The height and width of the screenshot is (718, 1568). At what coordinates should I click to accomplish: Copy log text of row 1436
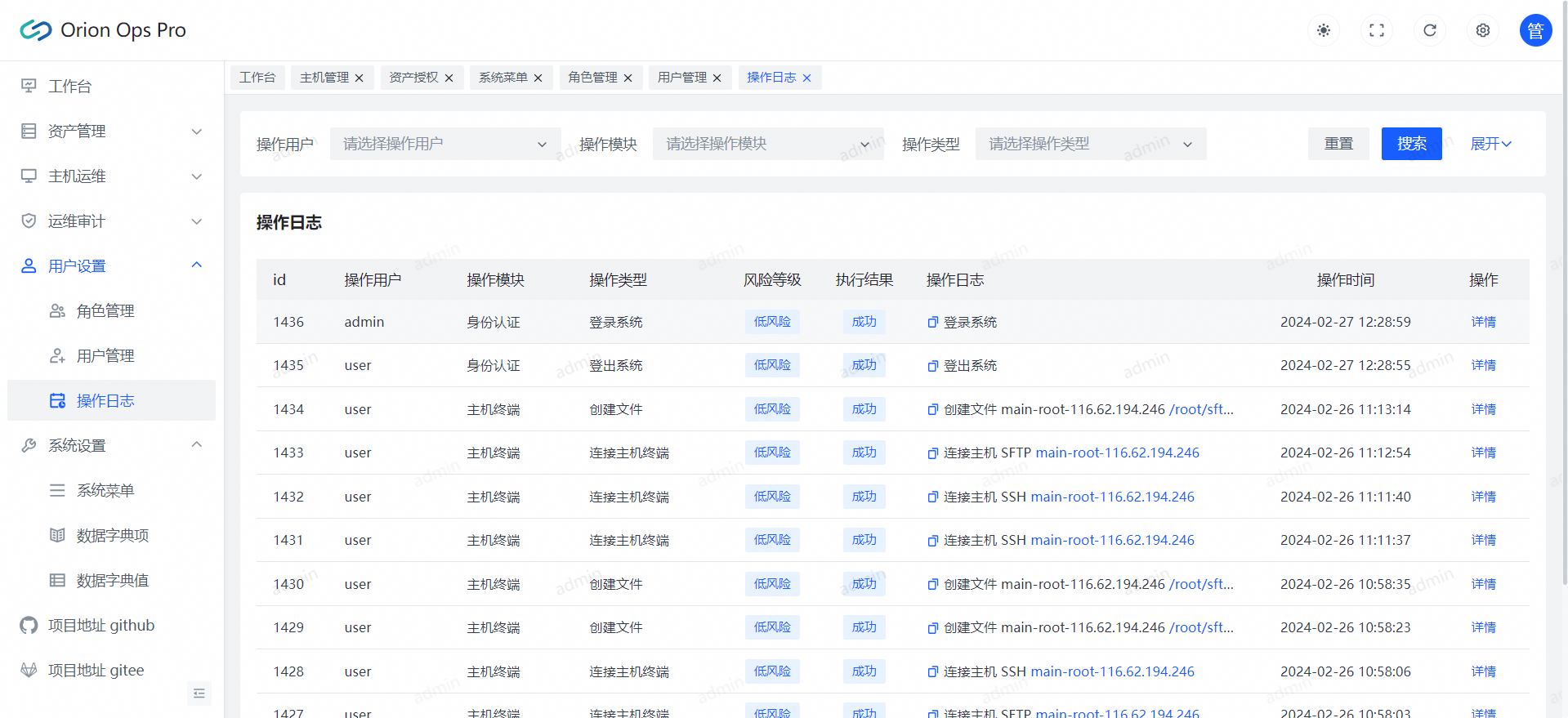[x=932, y=323]
